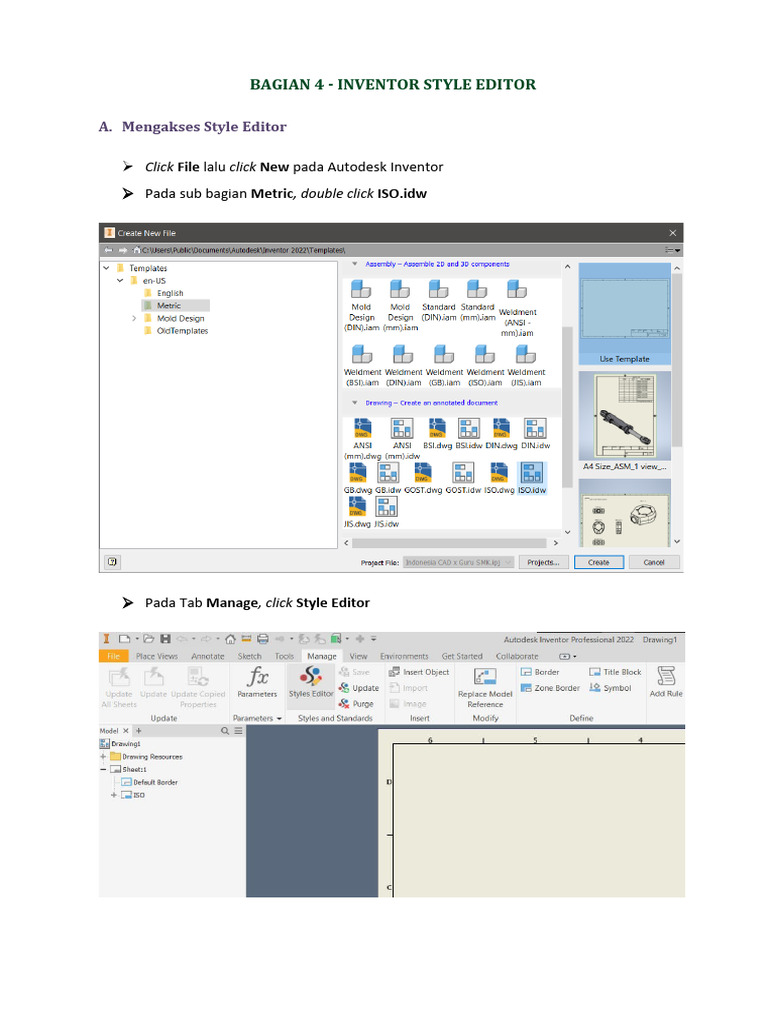The width and height of the screenshot is (768, 1024).
Task: Switch to the Place Views tab
Action: [x=157, y=656]
